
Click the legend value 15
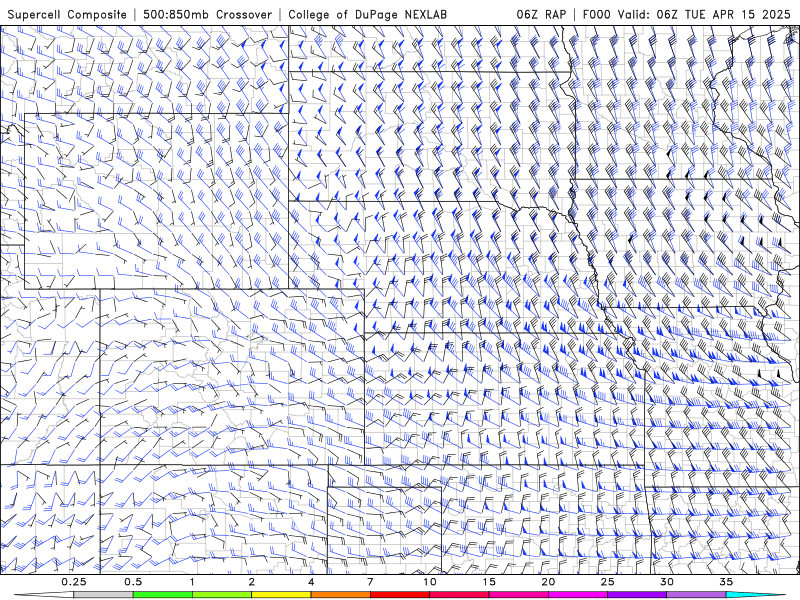pos(489,582)
